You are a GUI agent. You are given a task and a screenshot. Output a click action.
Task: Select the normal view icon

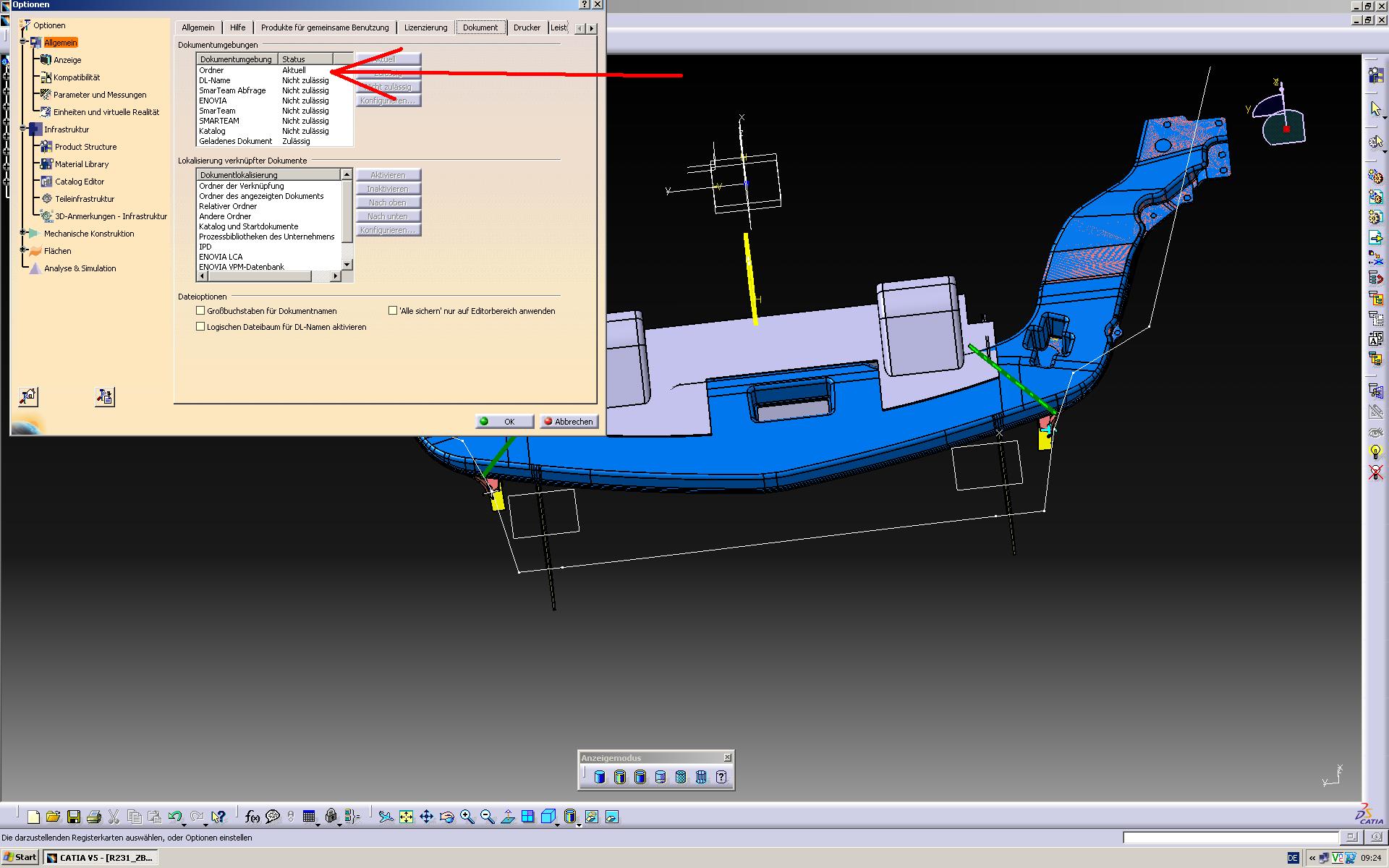click(507, 817)
